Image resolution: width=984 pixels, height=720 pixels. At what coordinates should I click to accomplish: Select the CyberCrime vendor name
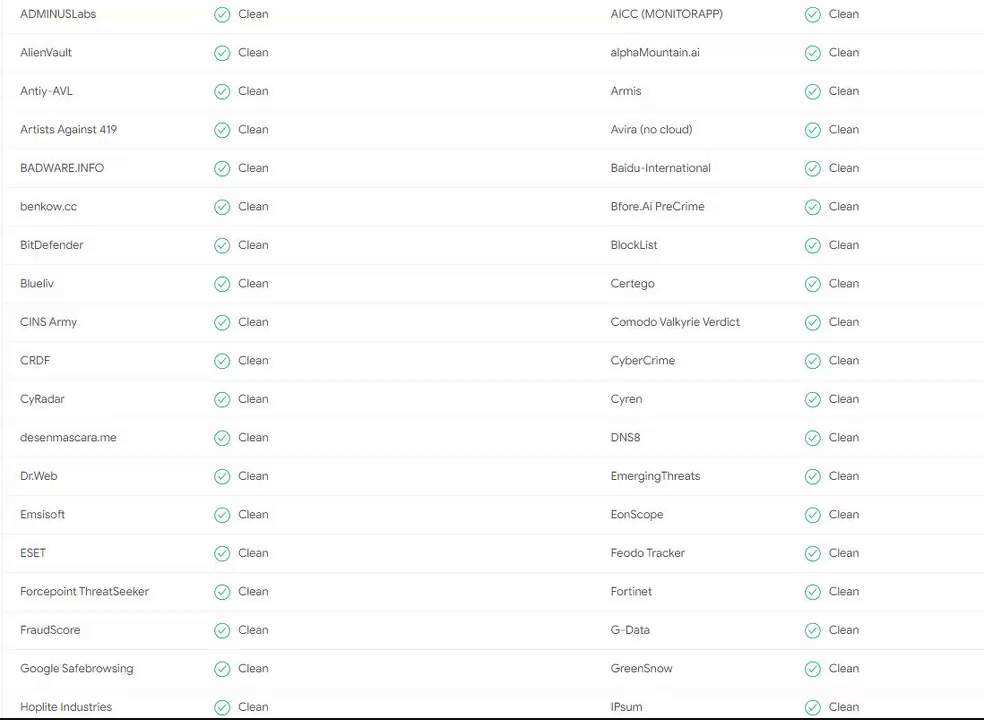click(643, 360)
